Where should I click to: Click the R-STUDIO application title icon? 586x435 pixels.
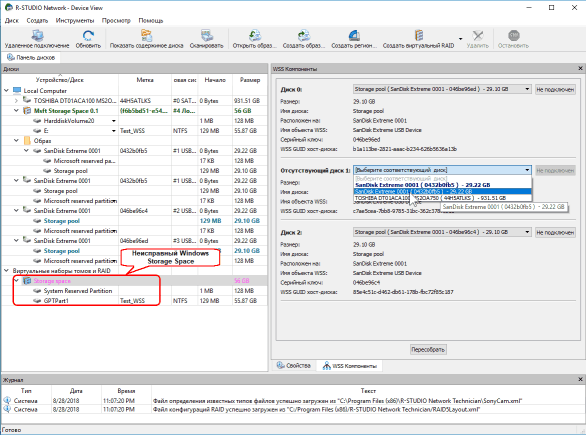click(x=8, y=7)
